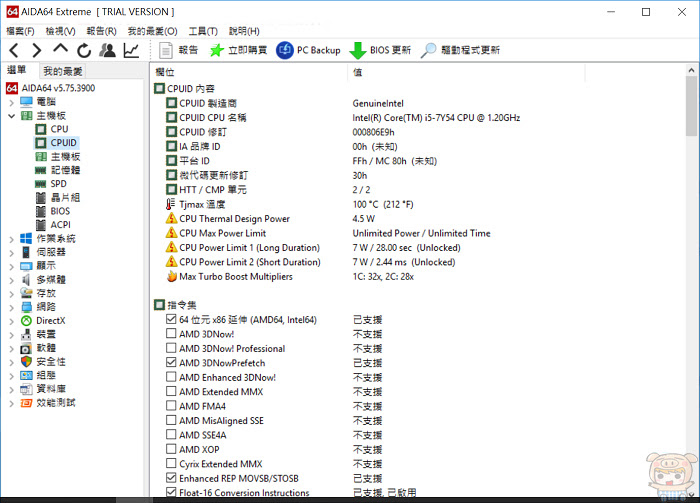This screenshot has width=700, height=503.
Task: Open driver update with magnifier icon
Action: click(x=460, y=50)
